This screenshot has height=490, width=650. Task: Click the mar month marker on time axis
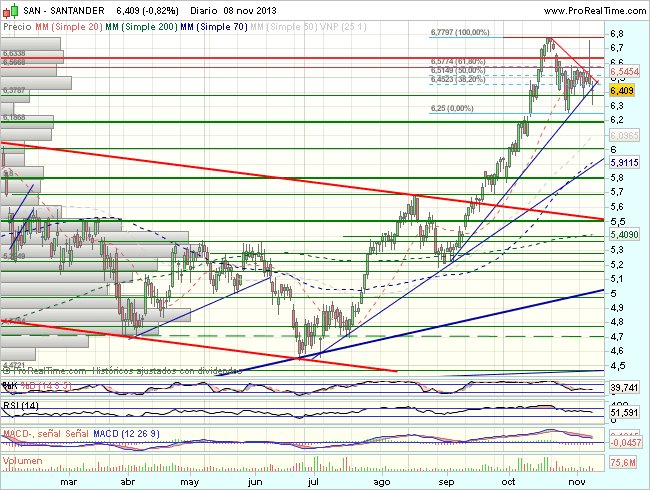tap(68, 482)
